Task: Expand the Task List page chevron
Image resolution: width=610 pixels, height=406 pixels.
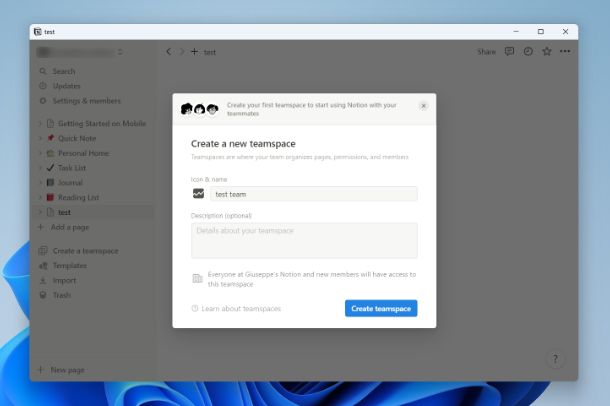Action: pos(40,168)
